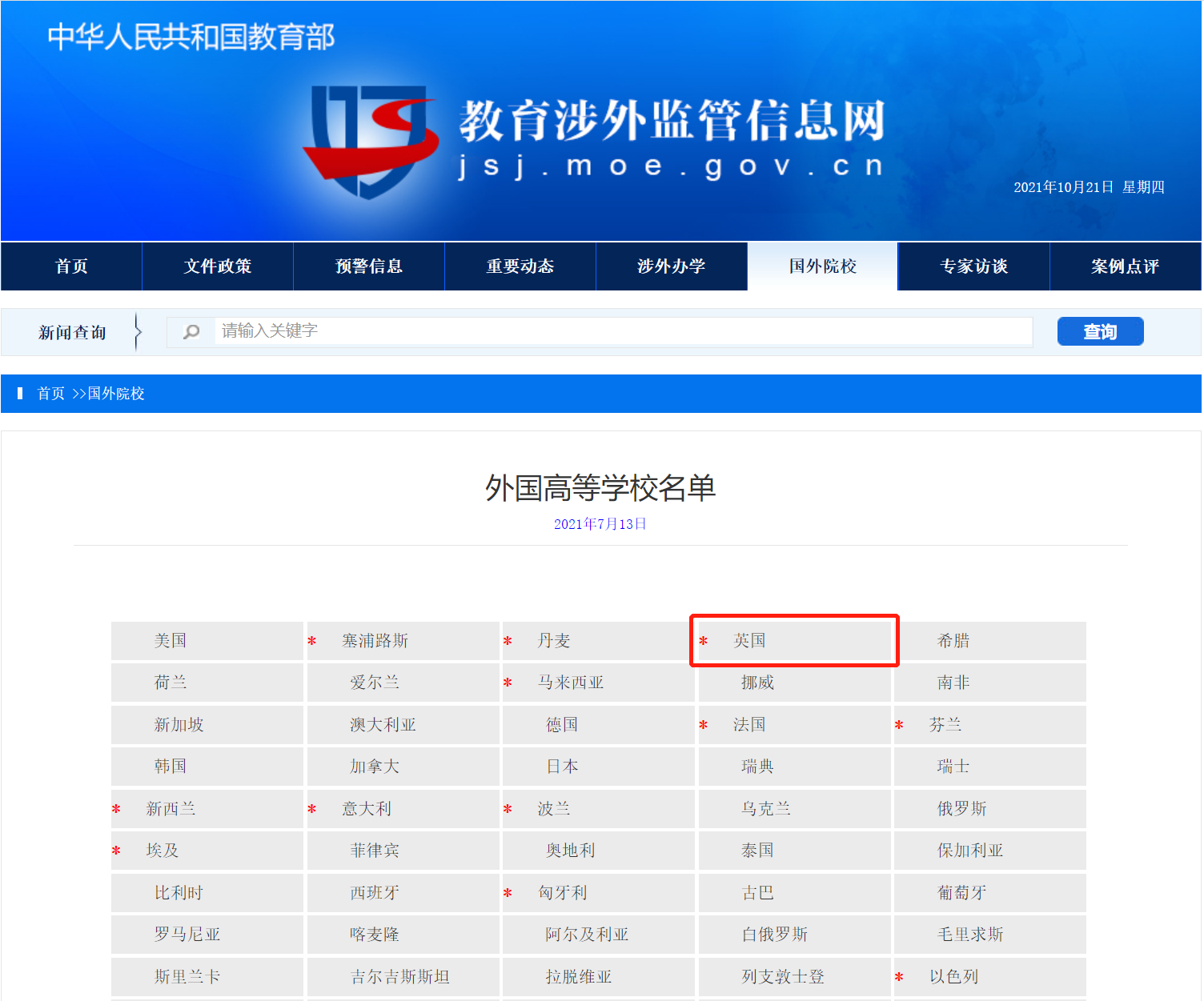The image size is (1204, 1001).
Task: Choose 加拿大 from the country table
Action: [x=375, y=767]
